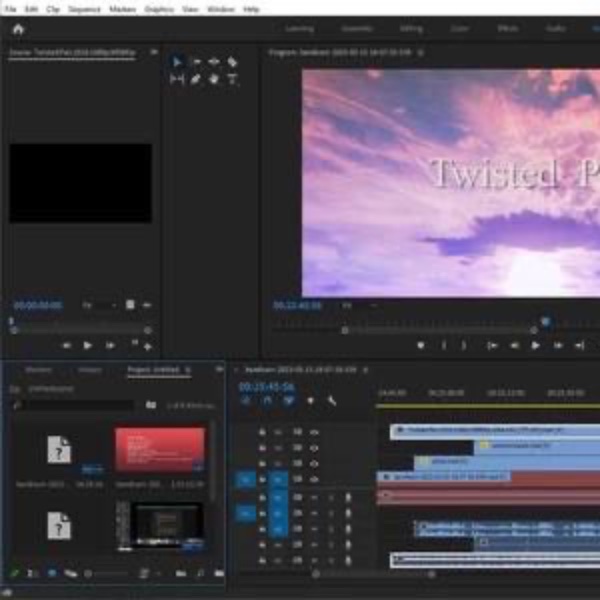Step back one frame in Program monitor
Screen dimensions: 600x600
[x=514, y=346]
